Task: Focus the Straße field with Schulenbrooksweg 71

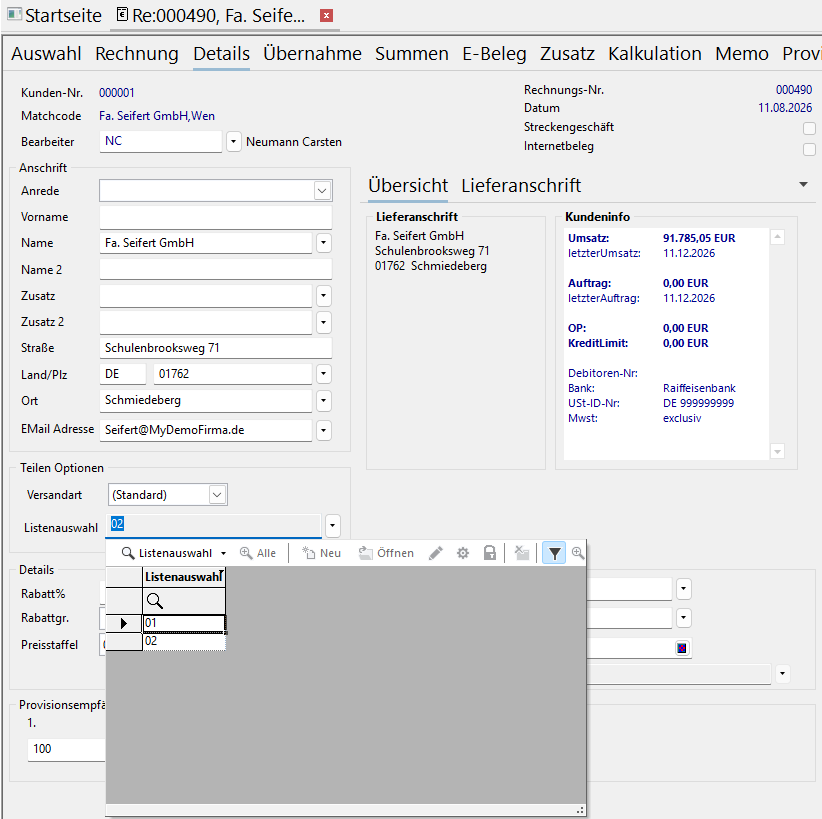Action: click(x=215, y=348)
